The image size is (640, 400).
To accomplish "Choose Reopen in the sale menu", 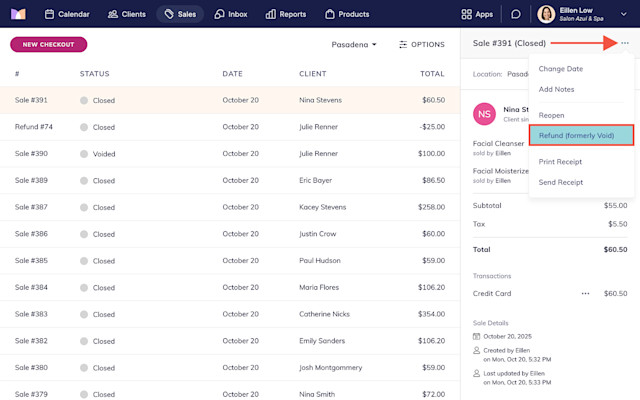I will 551,115.
